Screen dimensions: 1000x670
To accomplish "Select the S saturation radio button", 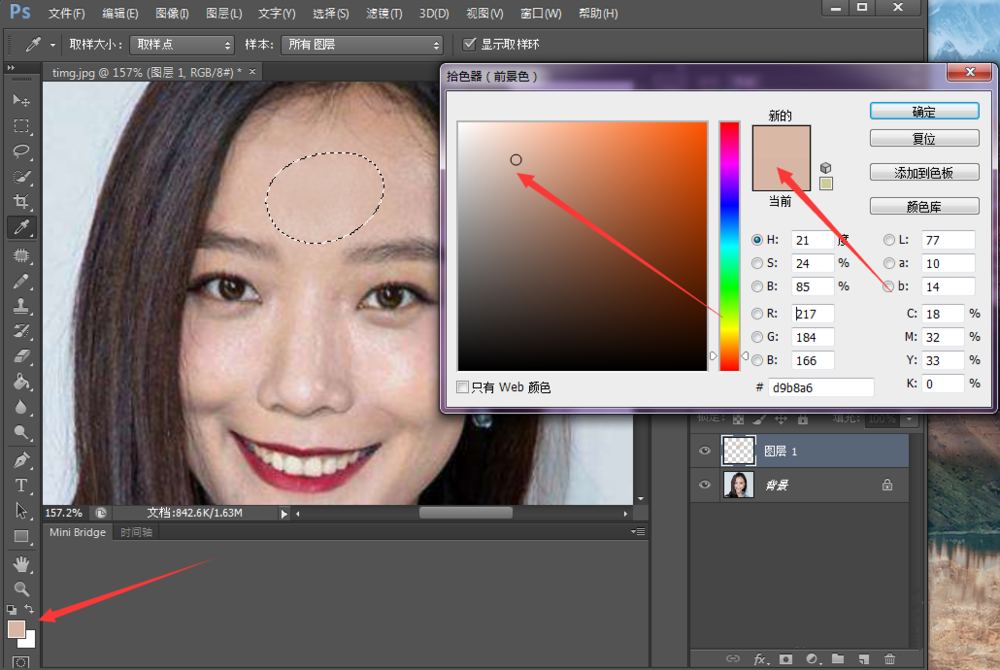I will point(757,263).
